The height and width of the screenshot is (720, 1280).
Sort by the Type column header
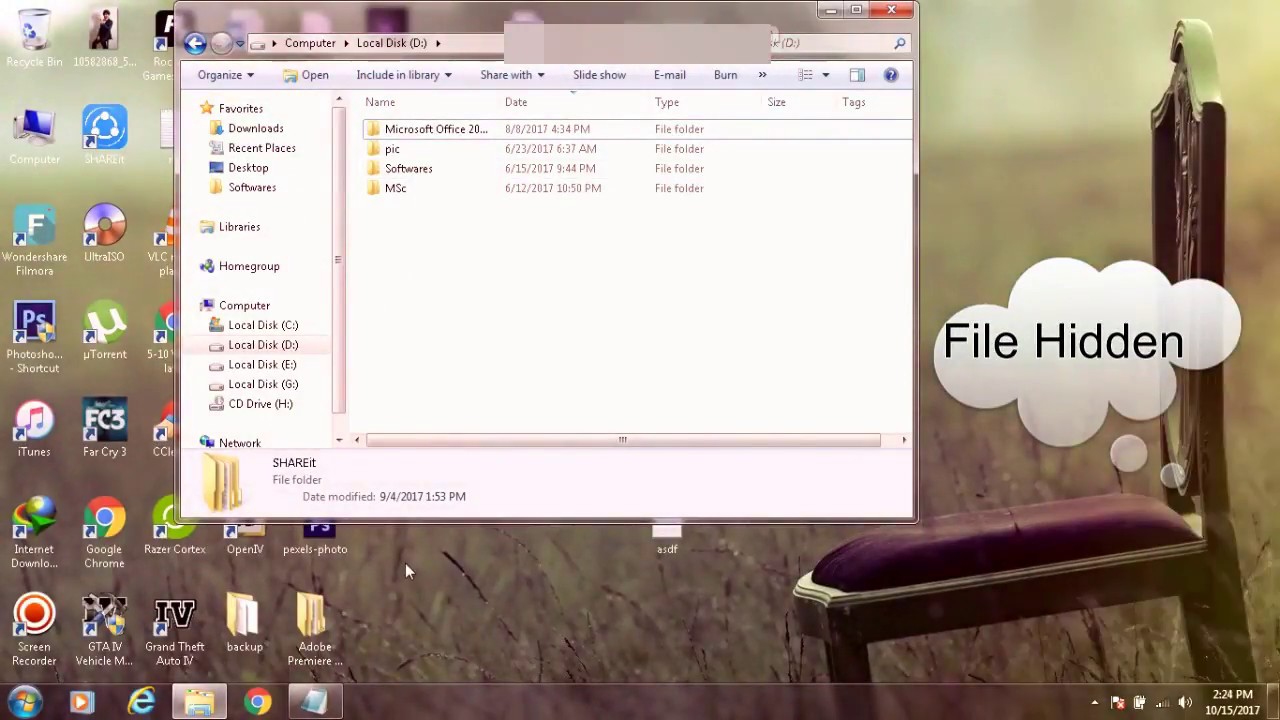click(667, 102)
